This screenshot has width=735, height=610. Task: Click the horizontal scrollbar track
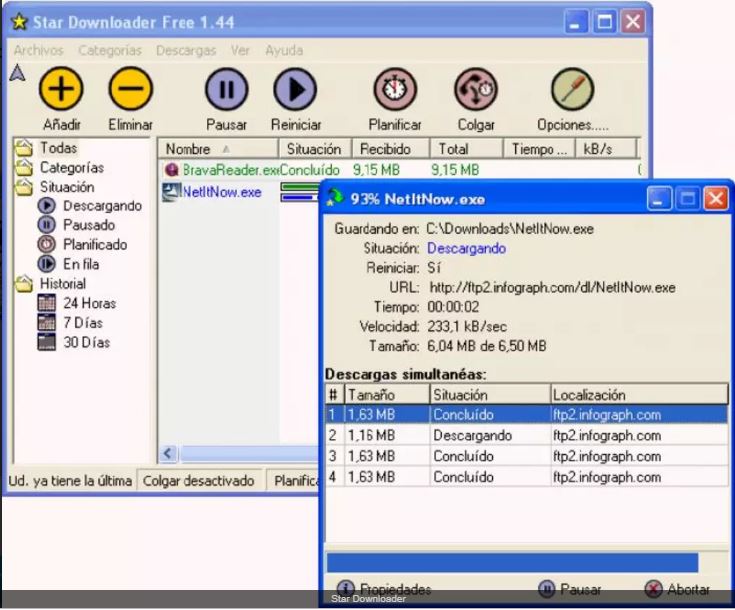[x=249, y=453]
